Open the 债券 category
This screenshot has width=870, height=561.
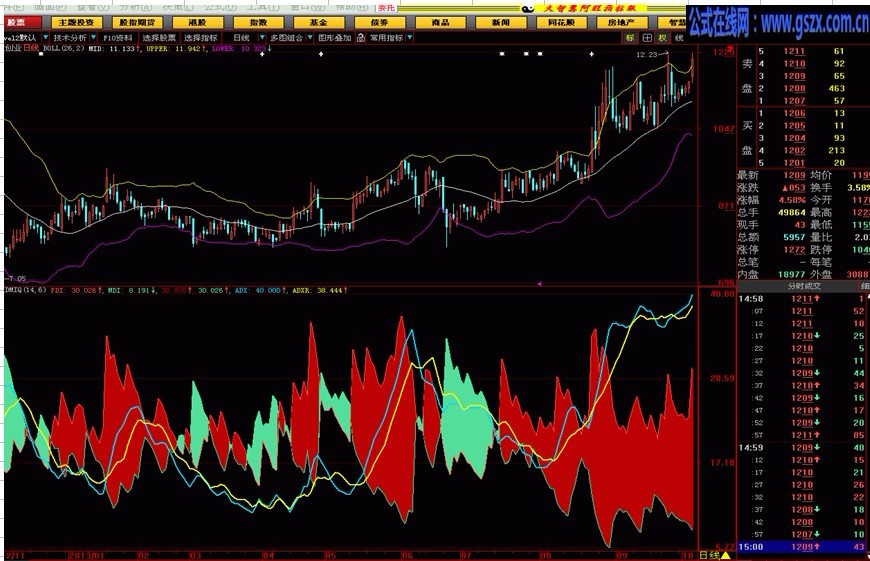[380, 23]
